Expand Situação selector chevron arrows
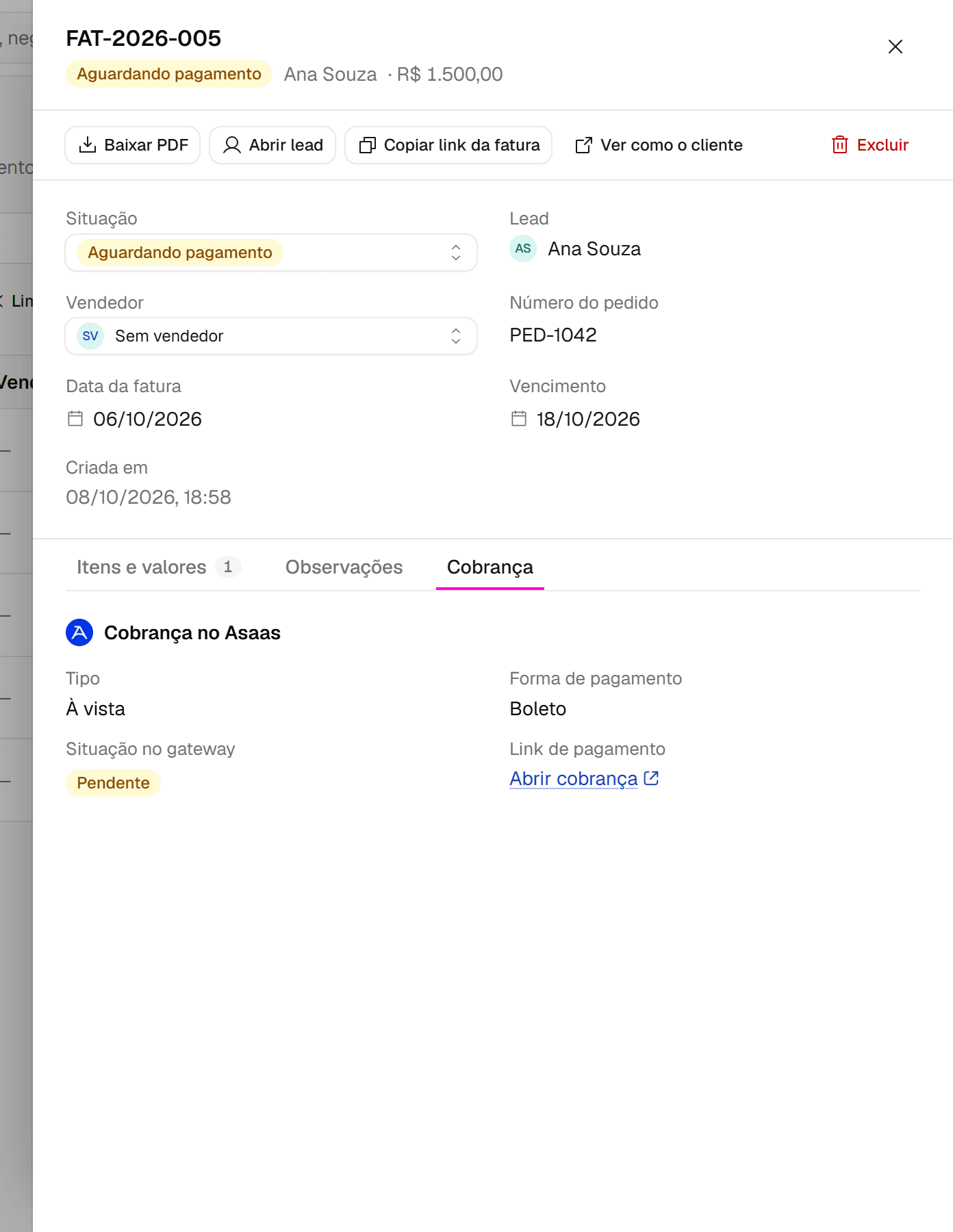The height and width of the screenshot is (1232, 953). click(456, 253)
